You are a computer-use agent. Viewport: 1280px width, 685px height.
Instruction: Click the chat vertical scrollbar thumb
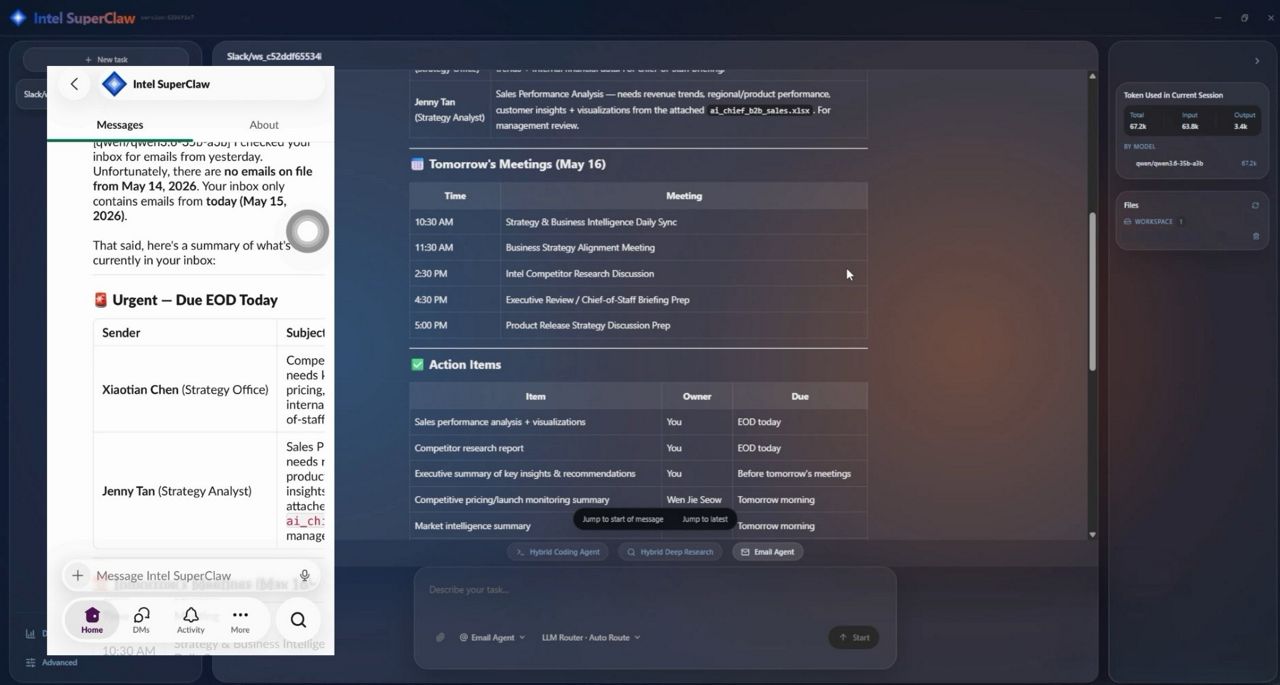point(1092,291)
